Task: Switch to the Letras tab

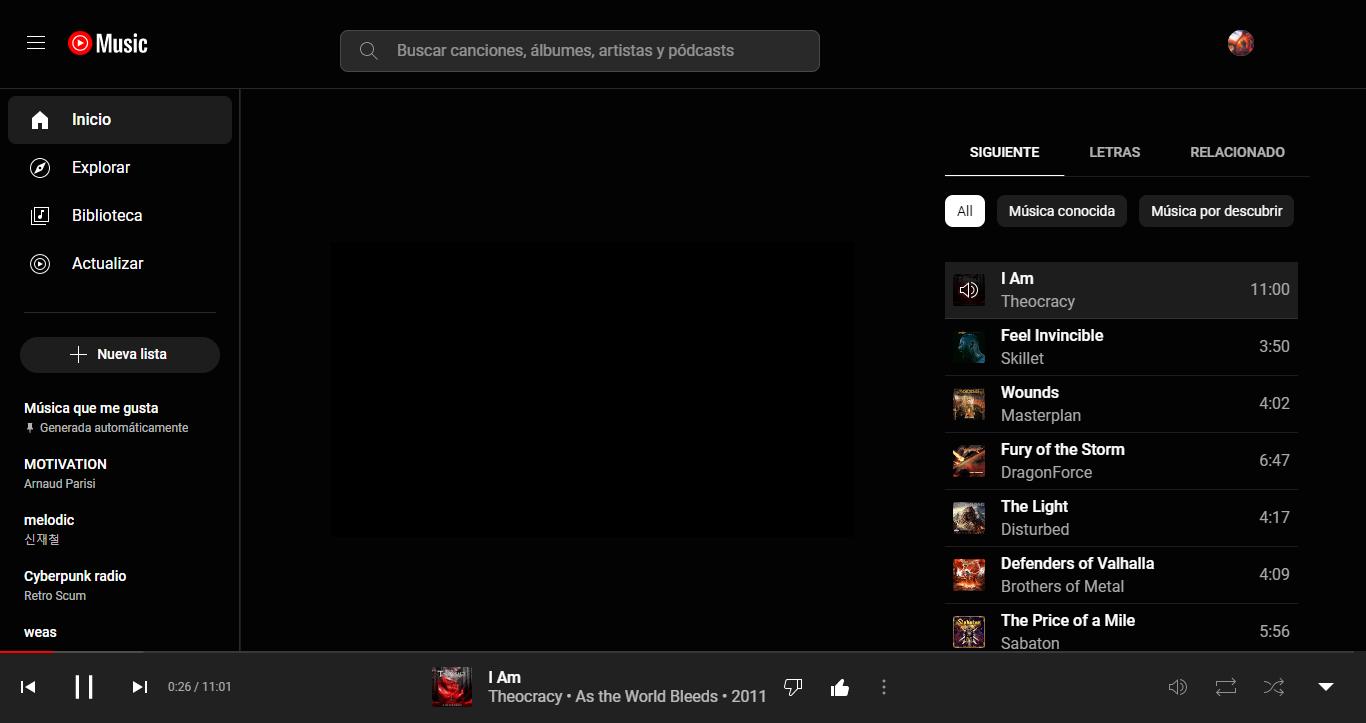Action: coord(1115,152)
